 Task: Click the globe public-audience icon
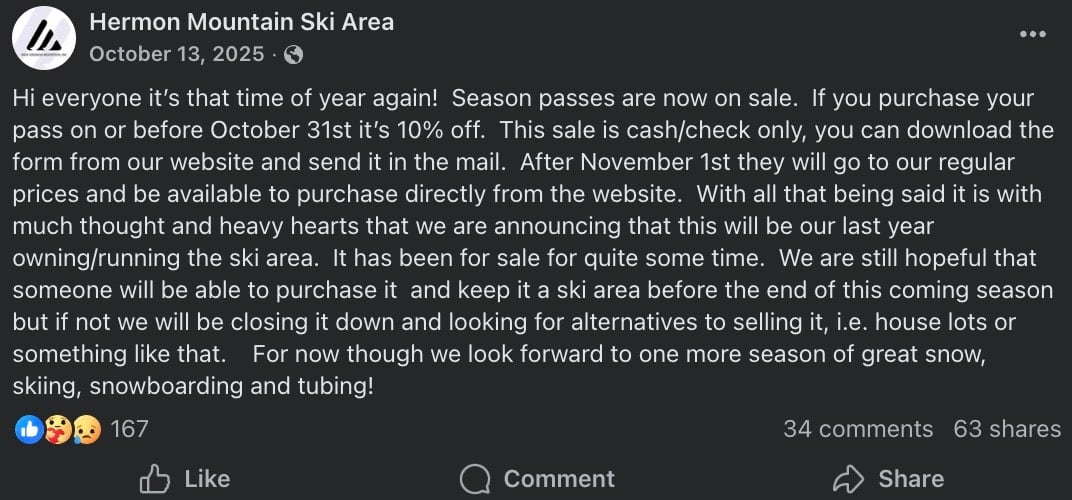pyautogui.click(x=293, y=55)
